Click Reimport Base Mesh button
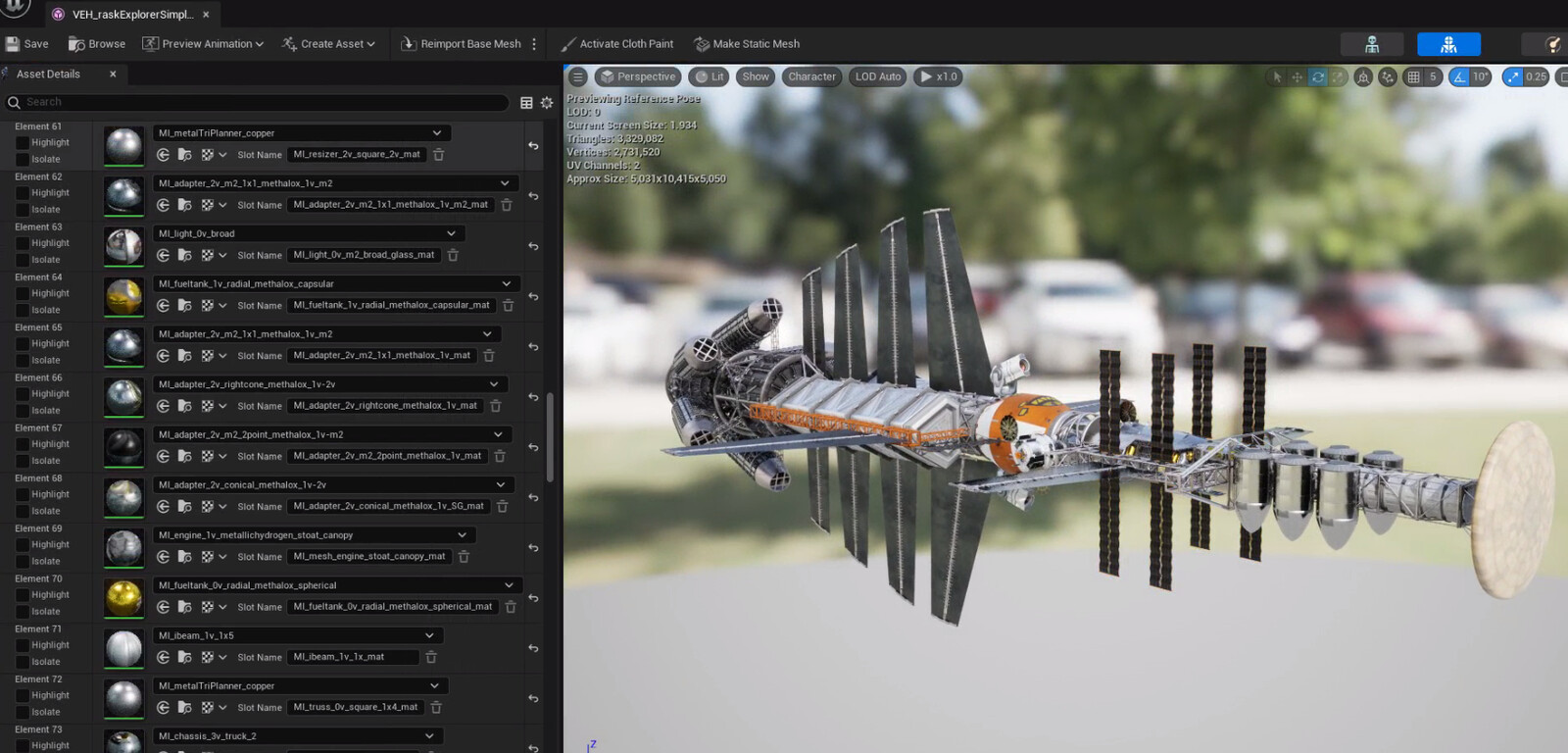Image resolution: width=1568 pixels, height=753 pixels. (461, 44)
